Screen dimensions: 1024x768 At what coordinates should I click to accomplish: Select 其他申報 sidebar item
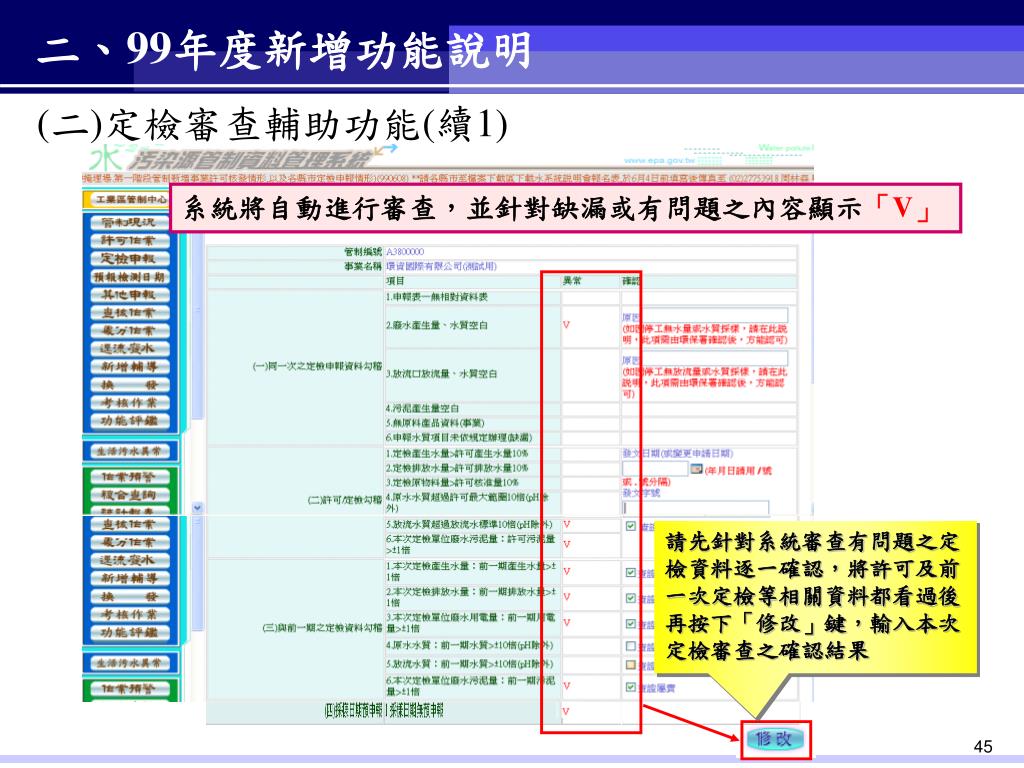[x=129, y=295]
